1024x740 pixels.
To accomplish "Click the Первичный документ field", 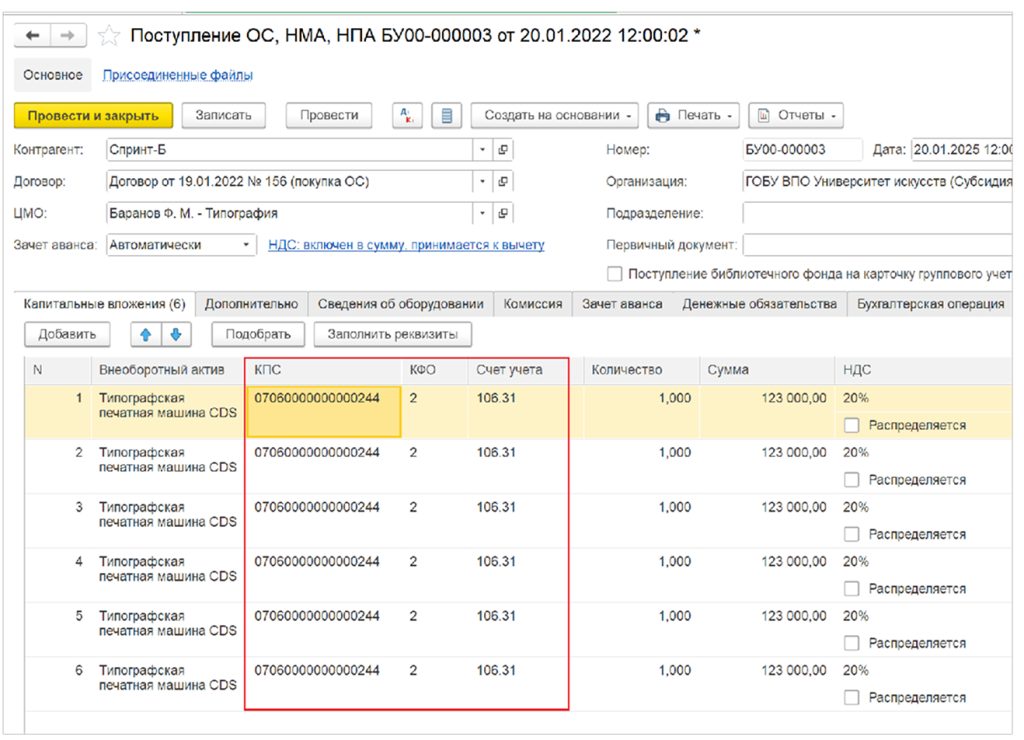I will pos(878,245).
